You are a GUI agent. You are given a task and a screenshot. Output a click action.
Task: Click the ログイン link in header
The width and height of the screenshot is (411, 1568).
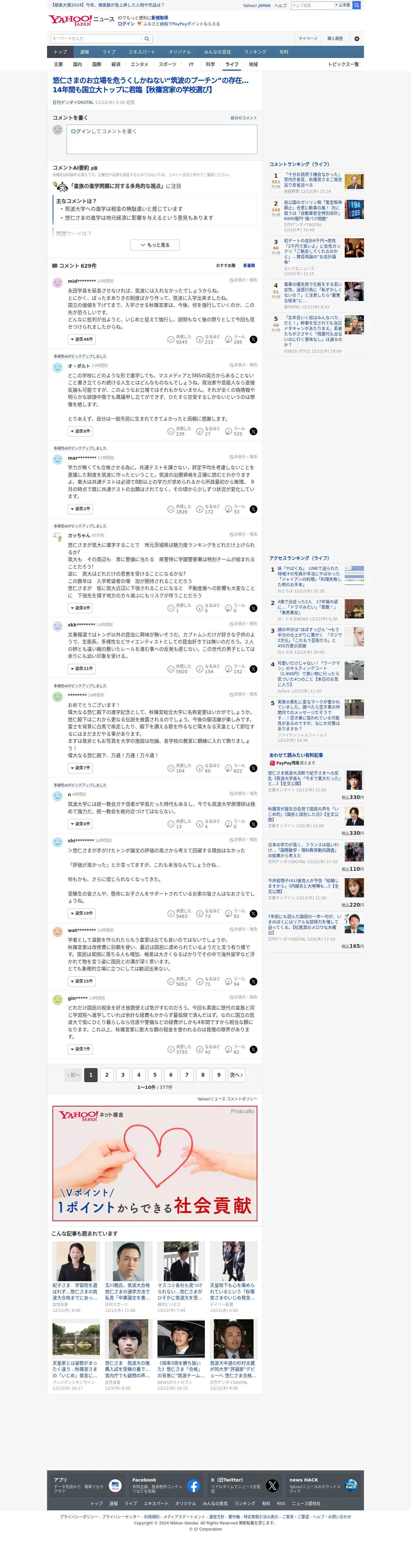[x=126, y=24]
